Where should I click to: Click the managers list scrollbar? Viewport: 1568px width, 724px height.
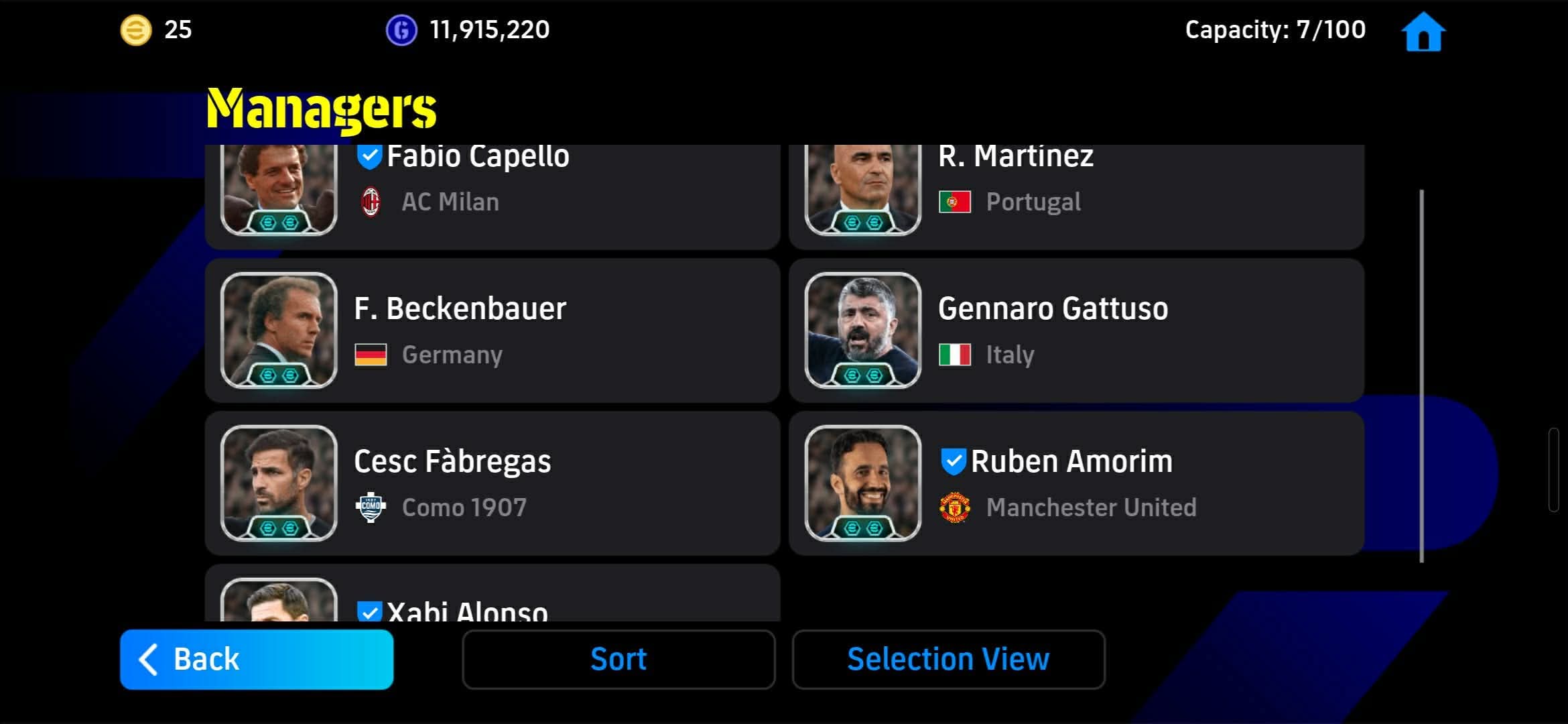(1421, 375)
